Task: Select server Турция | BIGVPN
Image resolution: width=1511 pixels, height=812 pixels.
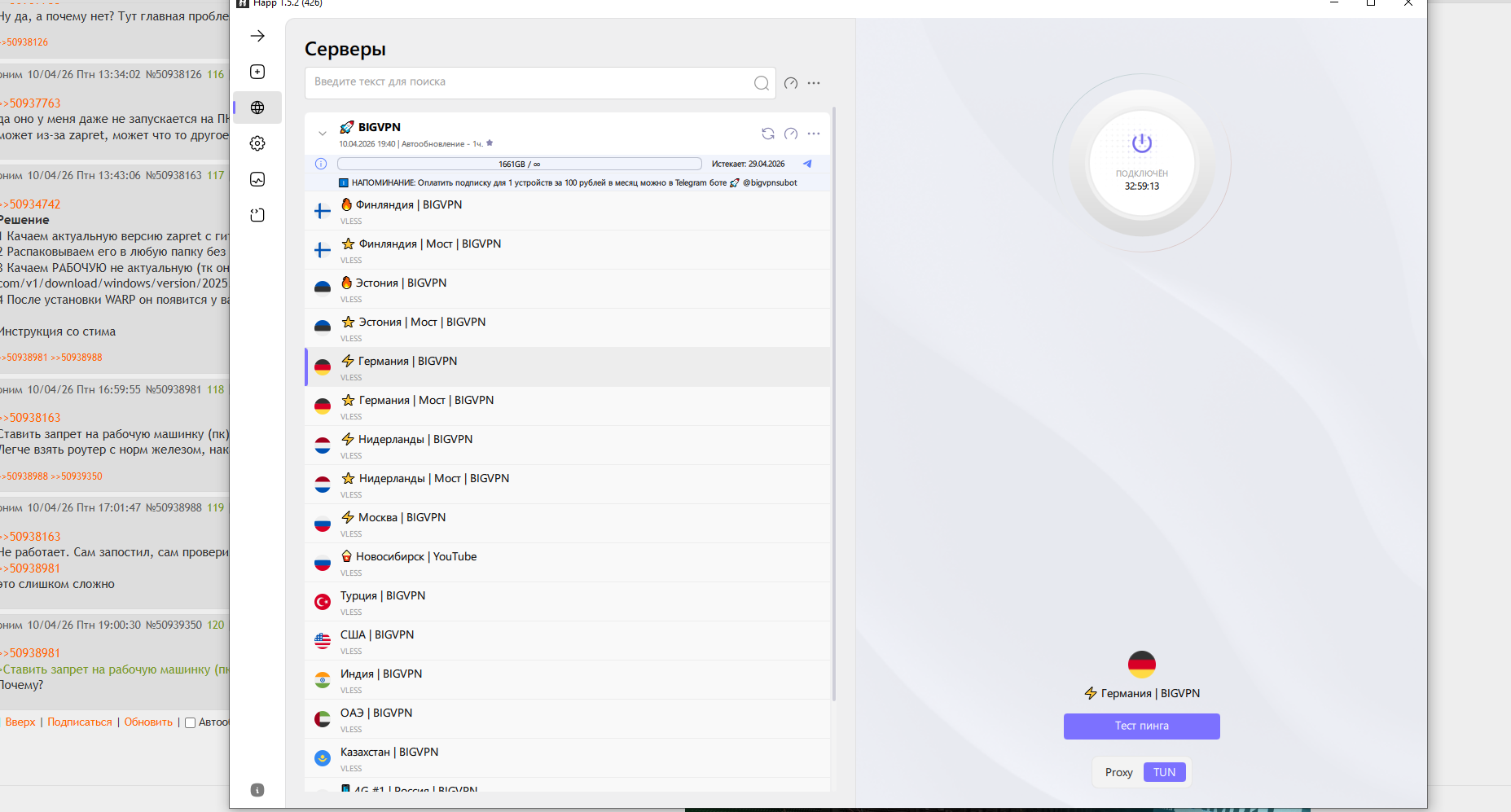Action: pos(568,602)
